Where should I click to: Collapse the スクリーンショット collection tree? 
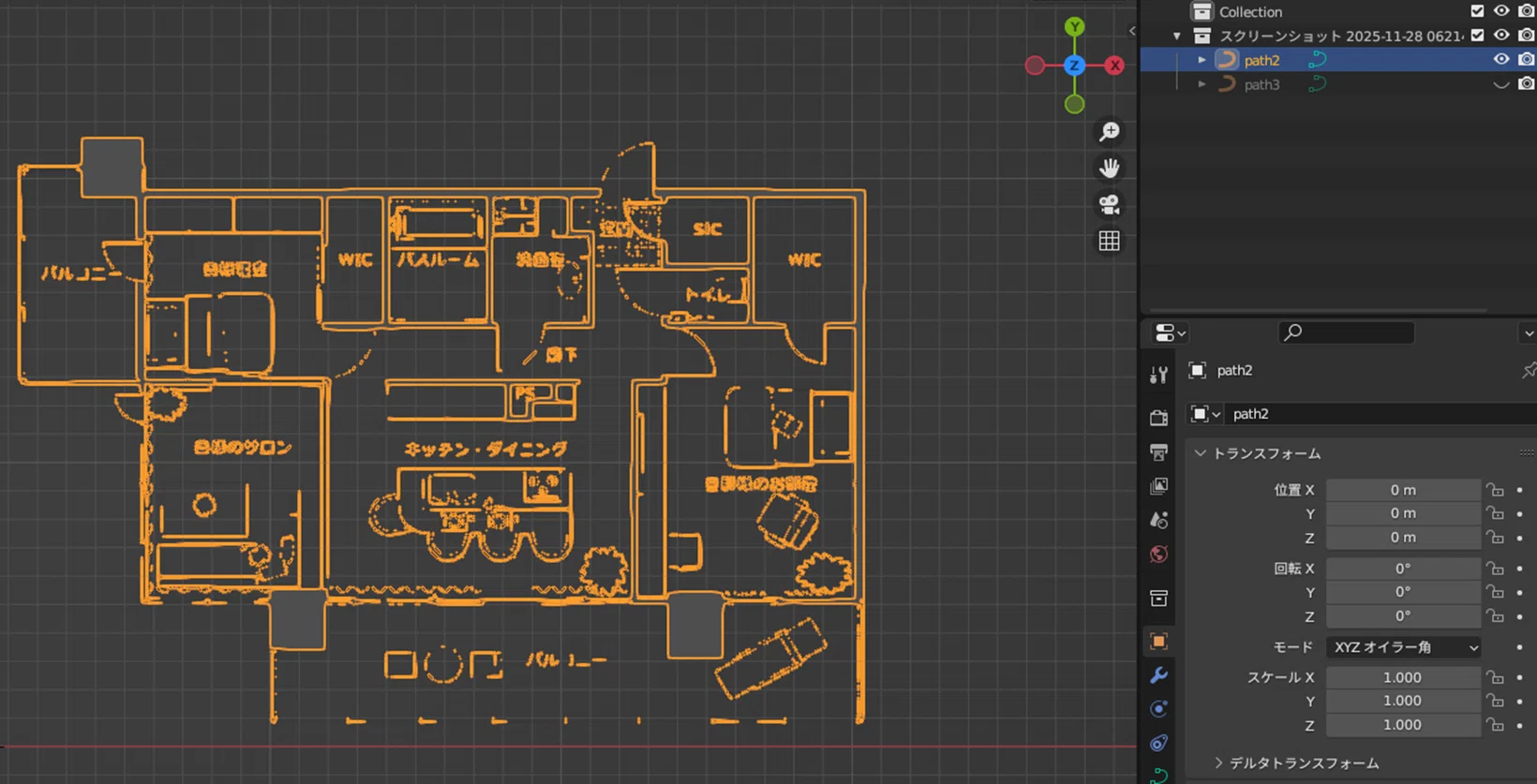[1177, 36]
